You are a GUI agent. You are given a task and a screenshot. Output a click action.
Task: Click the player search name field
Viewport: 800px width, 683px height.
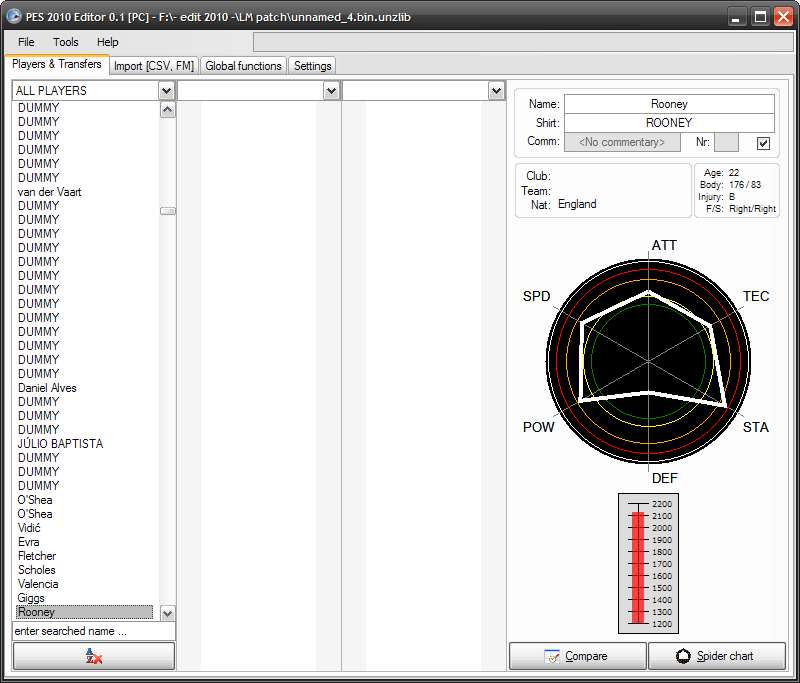93,631
